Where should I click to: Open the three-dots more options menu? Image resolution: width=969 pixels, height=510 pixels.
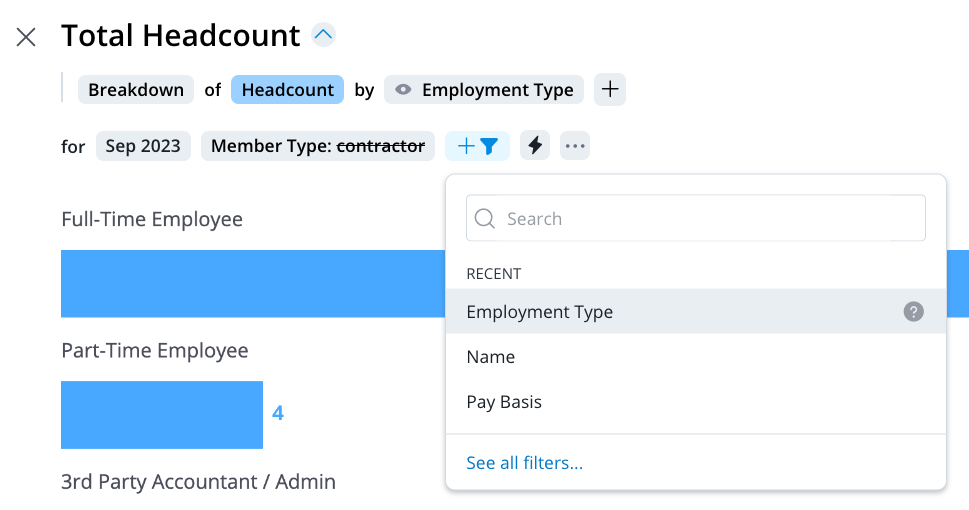pos(574,146)
